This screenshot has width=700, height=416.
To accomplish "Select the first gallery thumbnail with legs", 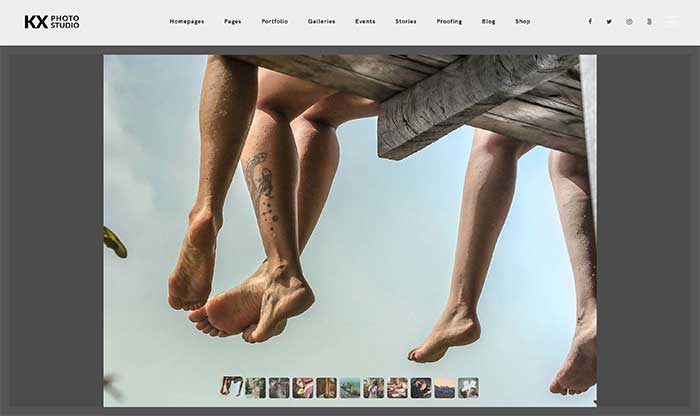I will (232, 387).
